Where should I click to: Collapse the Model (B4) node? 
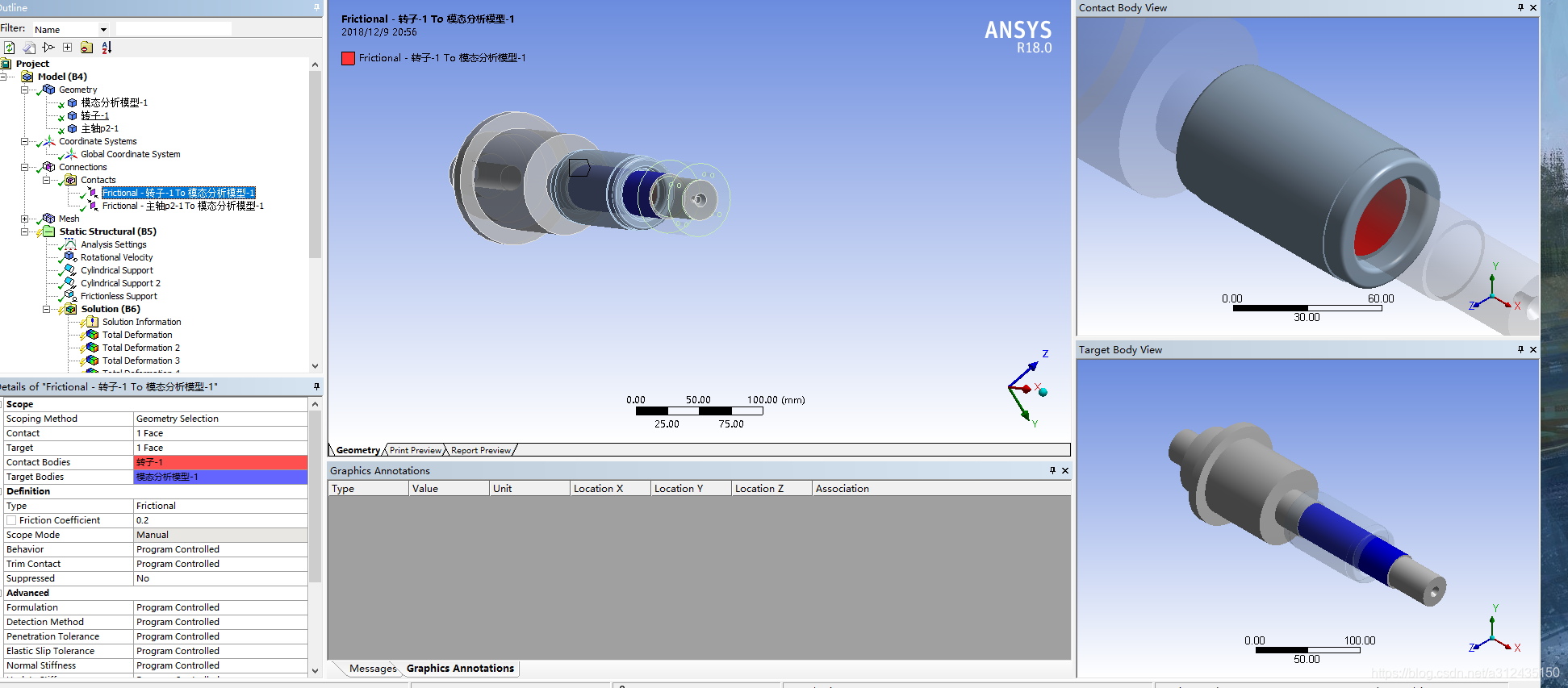[3, 77]
